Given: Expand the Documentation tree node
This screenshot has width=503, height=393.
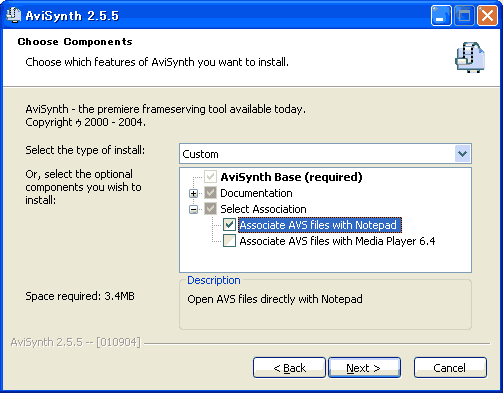Looking at the screenshot, I should click(193, 193).
